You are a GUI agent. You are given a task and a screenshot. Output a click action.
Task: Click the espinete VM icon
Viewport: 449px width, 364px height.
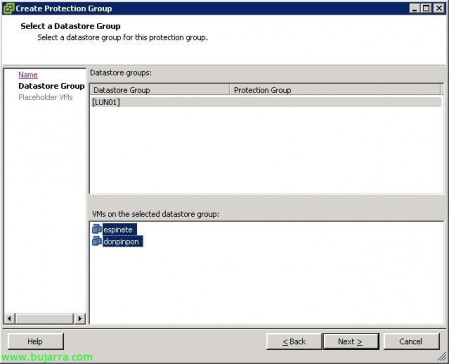(x=97, y=229)
